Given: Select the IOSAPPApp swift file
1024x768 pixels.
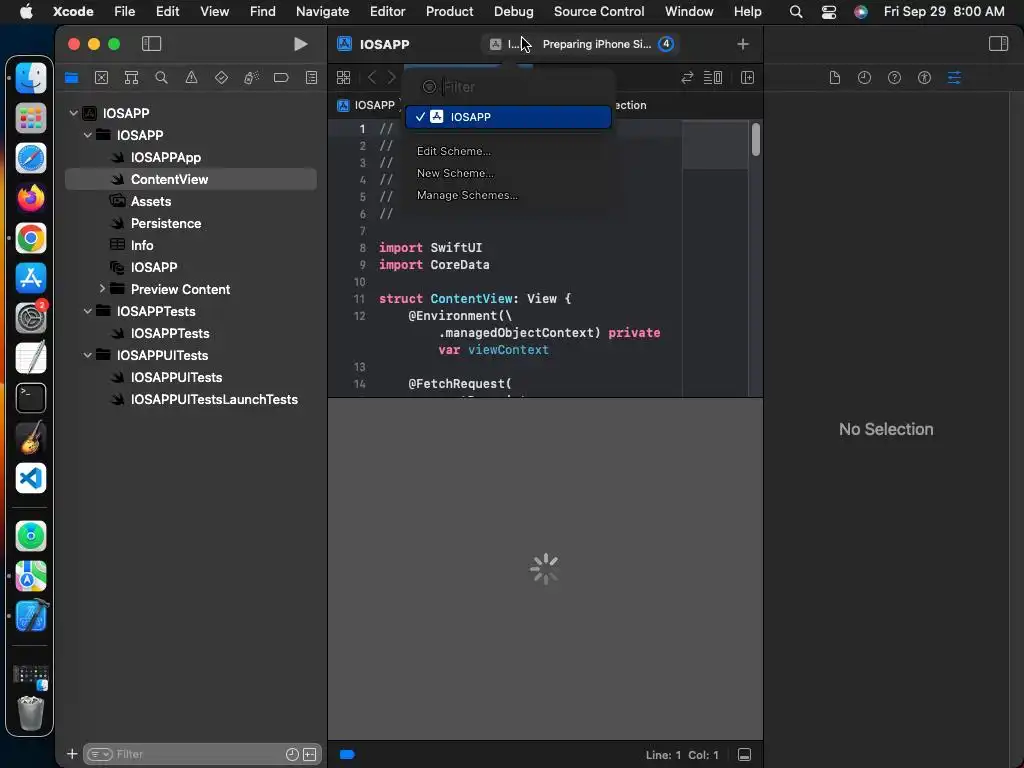Looking at the screenshot, I should [165, 157].
